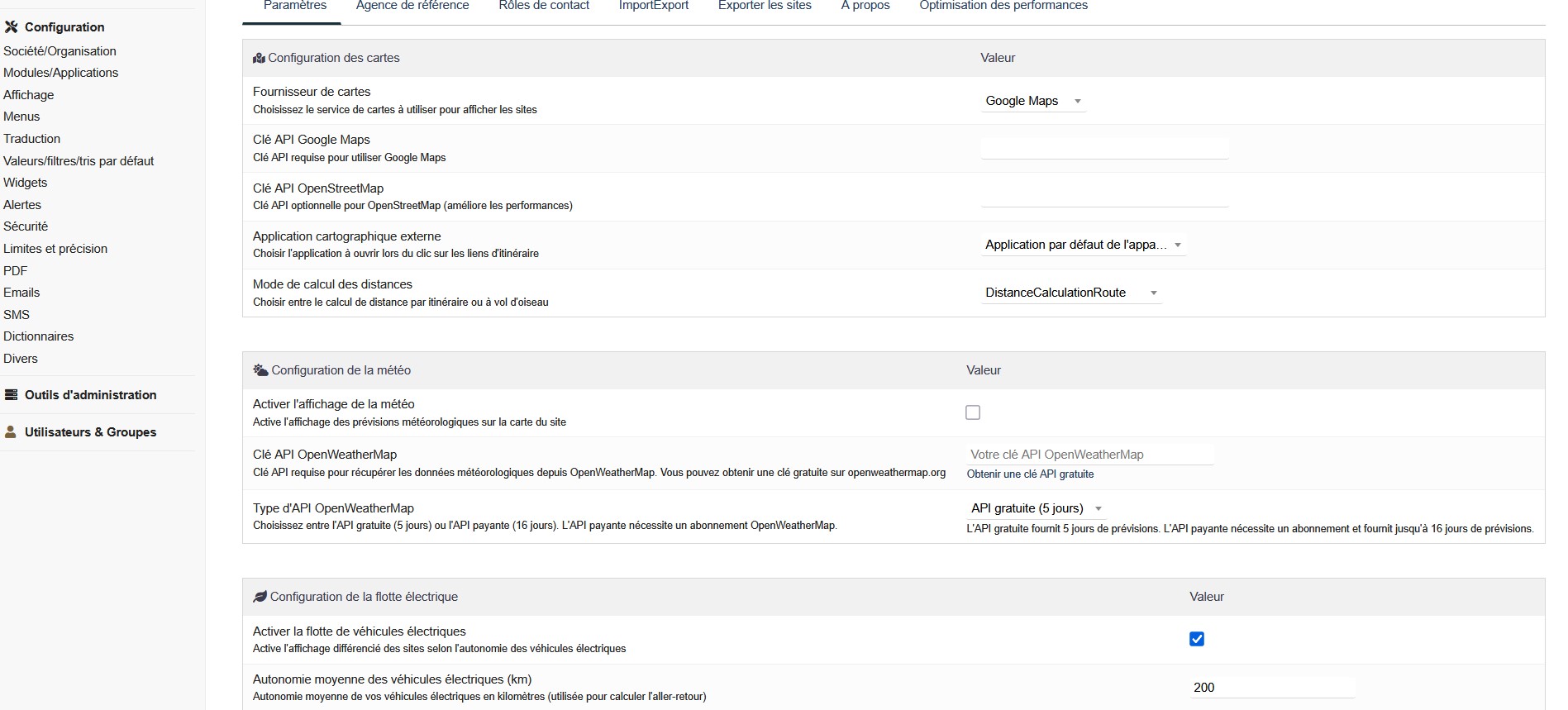Open the Outils d'administration menu
Viewport: 1568px width, 710px height.
pyautogui.click(x=90, y=395)
